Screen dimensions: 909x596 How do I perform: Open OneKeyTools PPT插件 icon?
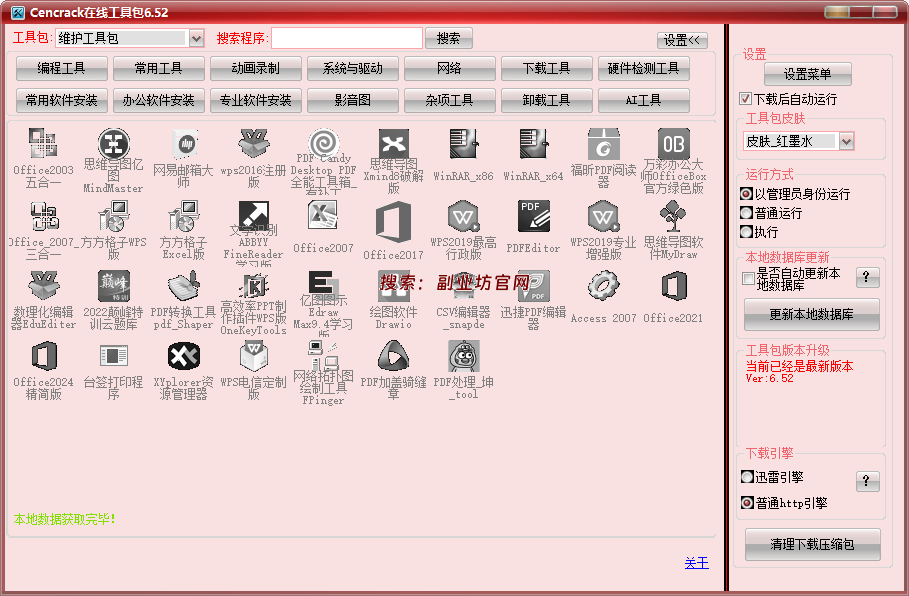tap(254, 286)
